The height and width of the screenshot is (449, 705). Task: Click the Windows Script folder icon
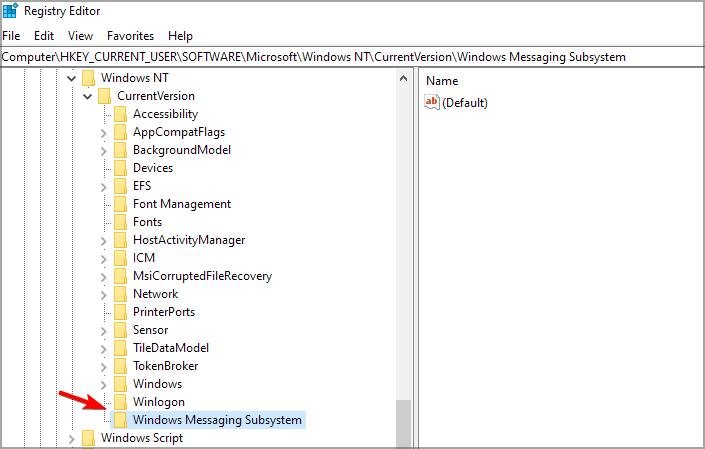click(x=89, y=438)
